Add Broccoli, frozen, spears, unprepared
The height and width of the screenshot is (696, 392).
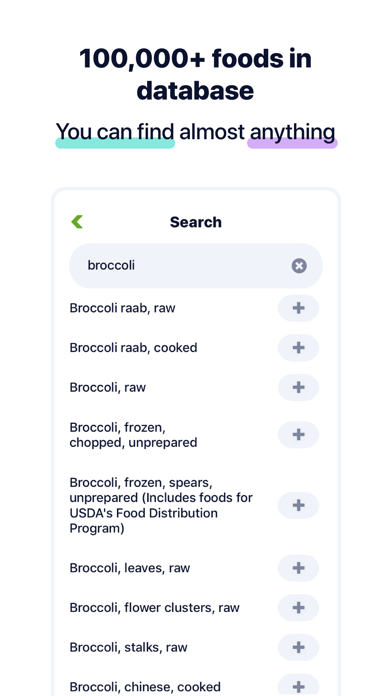(x=298, y=505)
